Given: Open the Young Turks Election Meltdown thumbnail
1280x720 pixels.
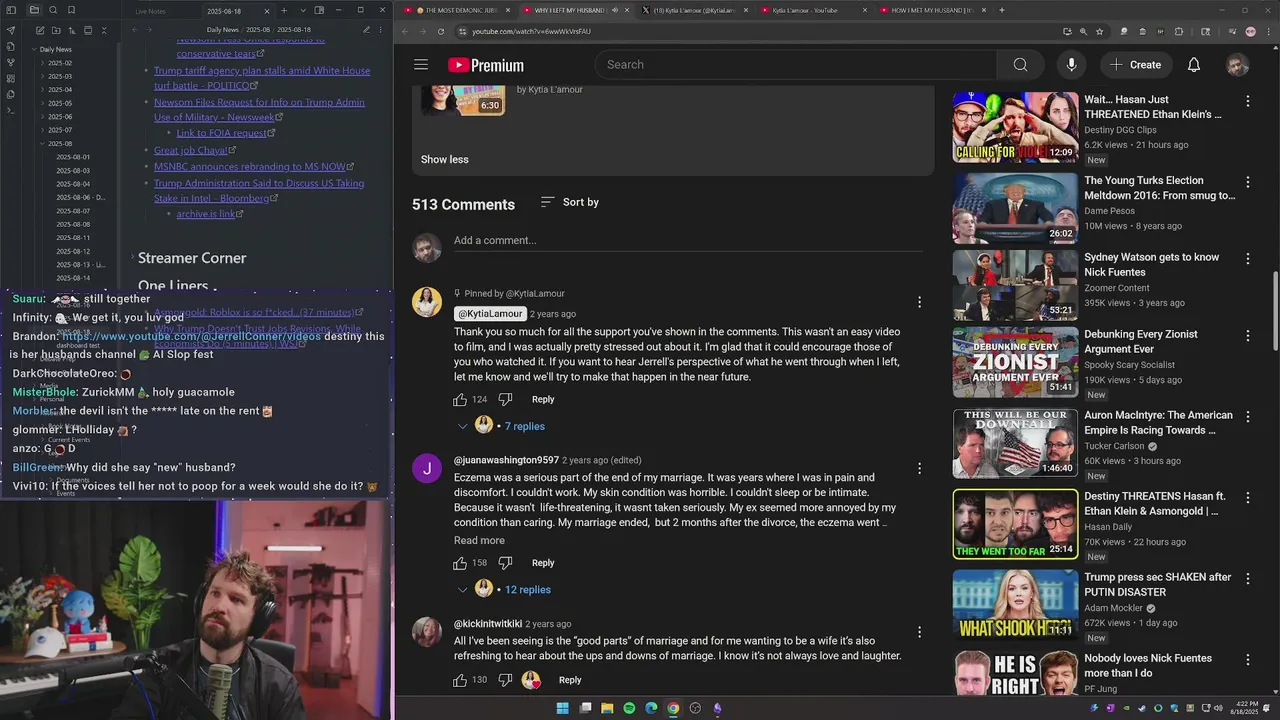Looking at the screenshot, I should 1015,209.
